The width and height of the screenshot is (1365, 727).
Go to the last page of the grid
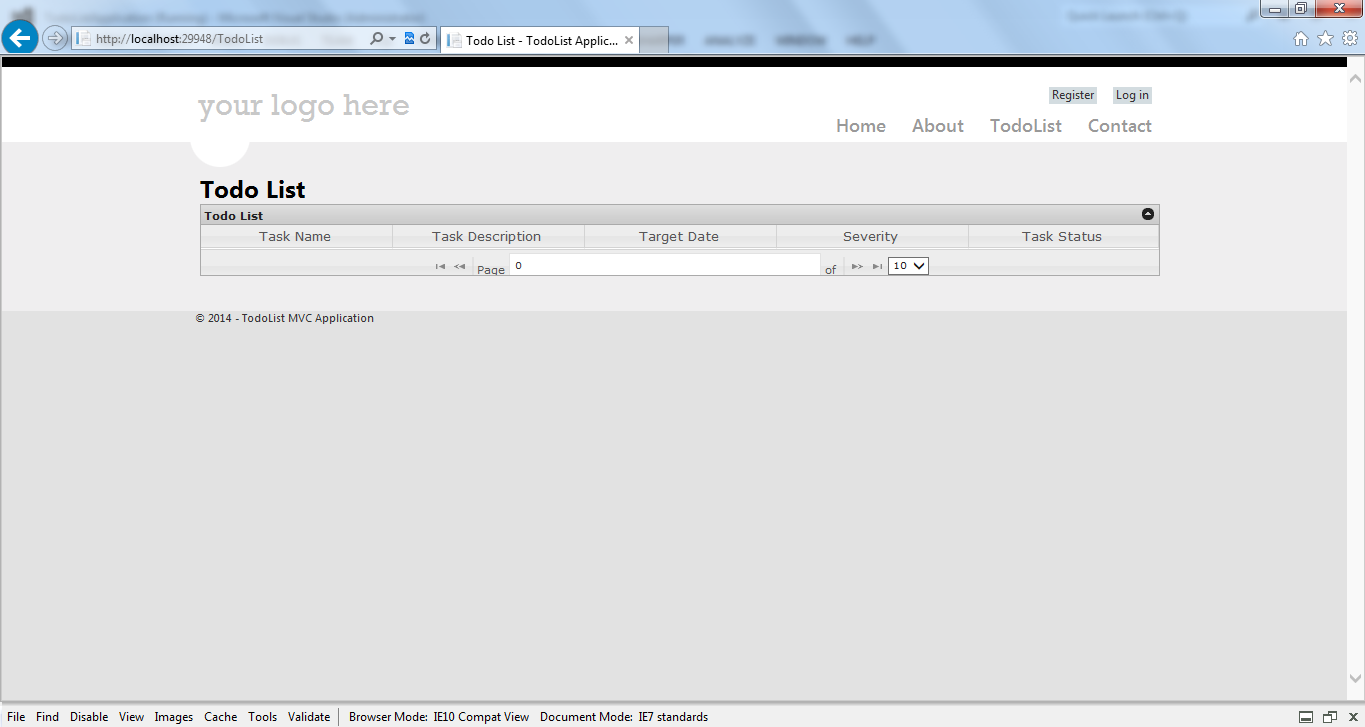coord(877,266)
